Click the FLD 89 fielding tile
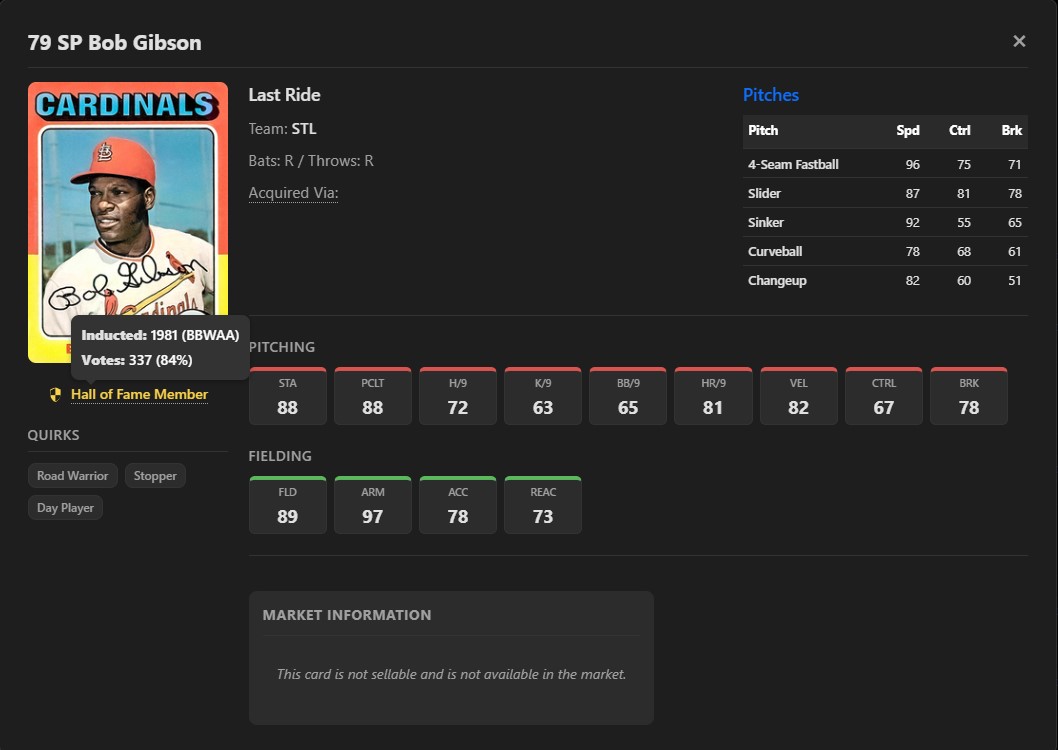Screen dimensions: 1058x750 287,505
